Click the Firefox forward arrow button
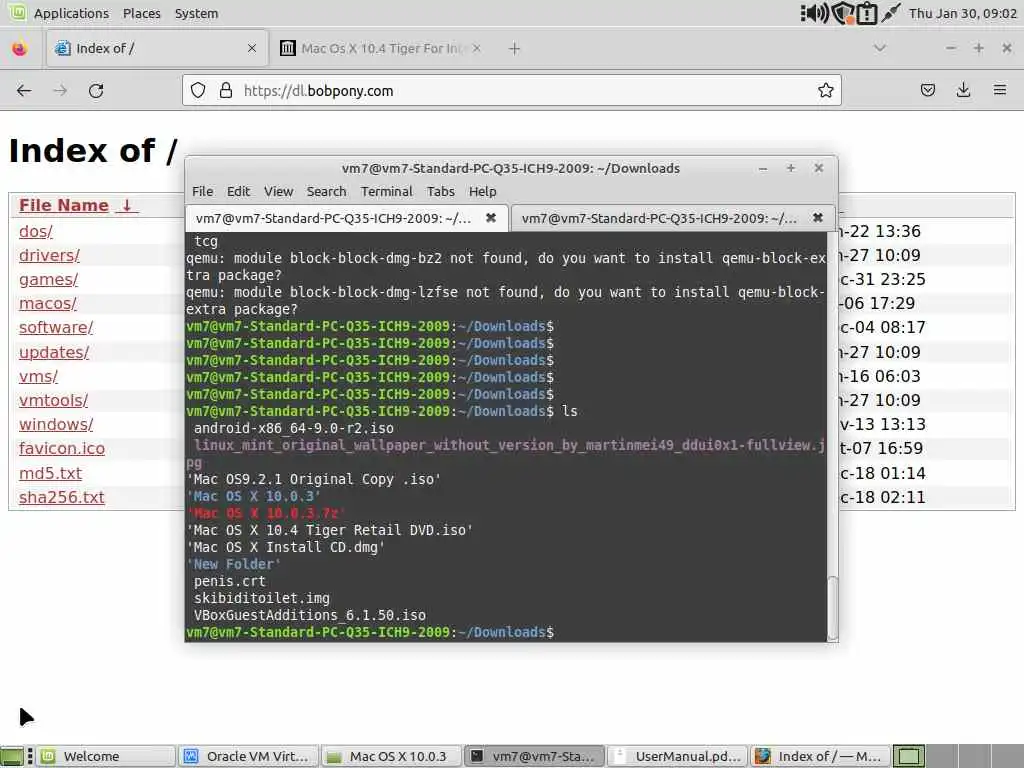 [x=60, y=91]
